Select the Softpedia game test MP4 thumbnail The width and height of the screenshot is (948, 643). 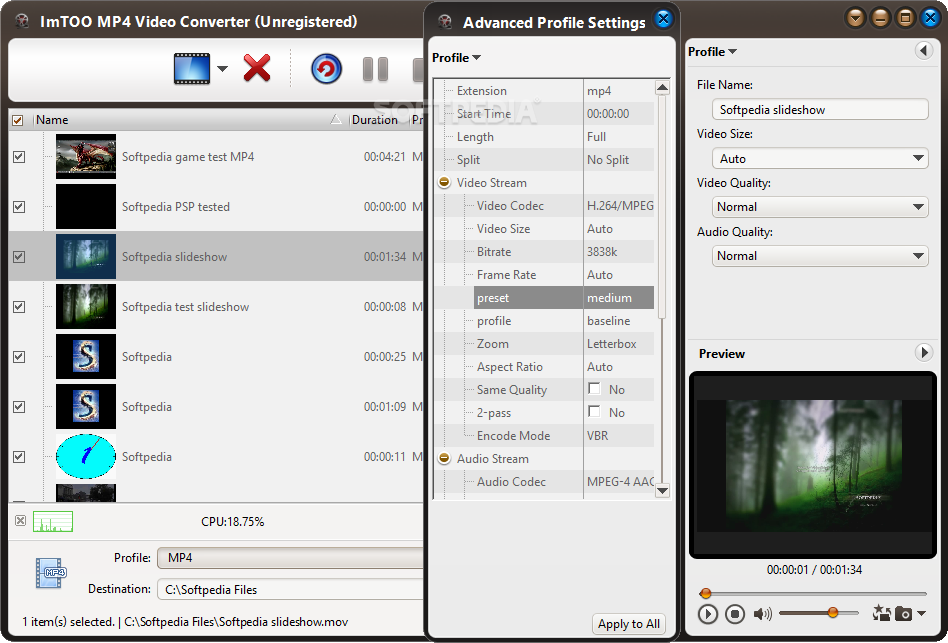click(x=86, y=157)
